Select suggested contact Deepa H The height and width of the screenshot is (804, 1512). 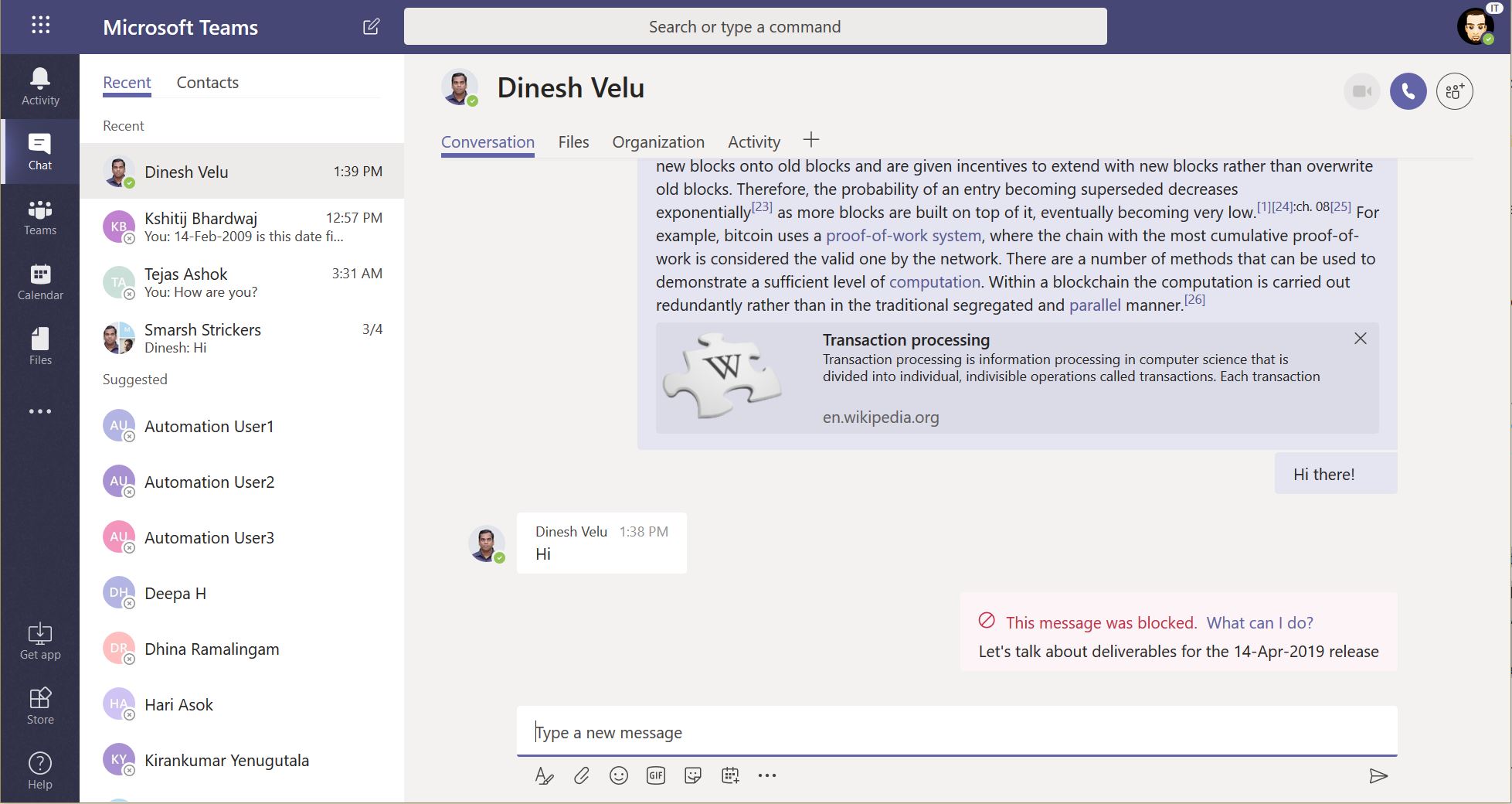[242, 593]
